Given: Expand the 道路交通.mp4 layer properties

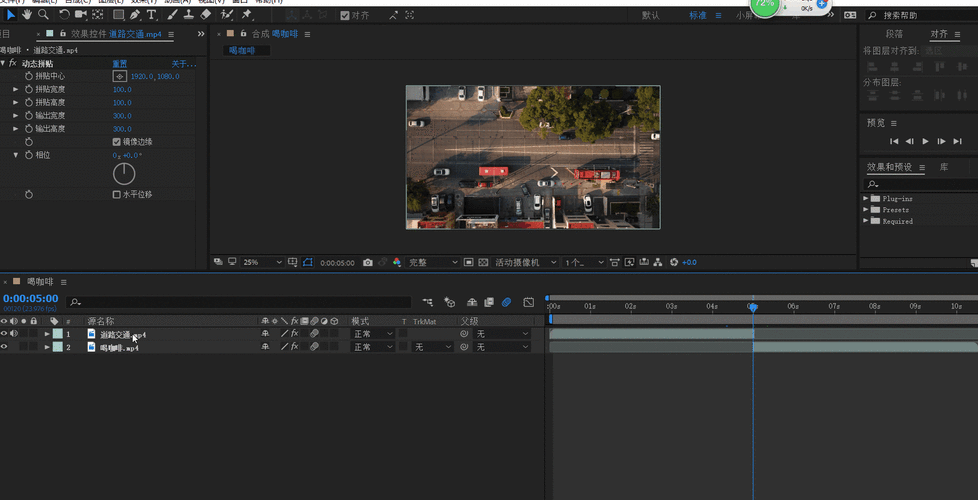Looking at the screenshot, I should [47, 334].
